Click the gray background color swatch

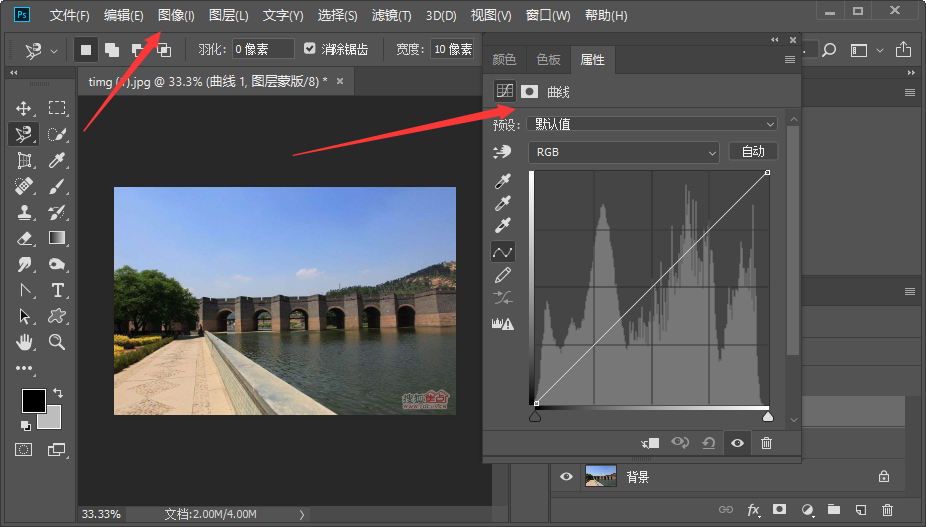(53, 419)
